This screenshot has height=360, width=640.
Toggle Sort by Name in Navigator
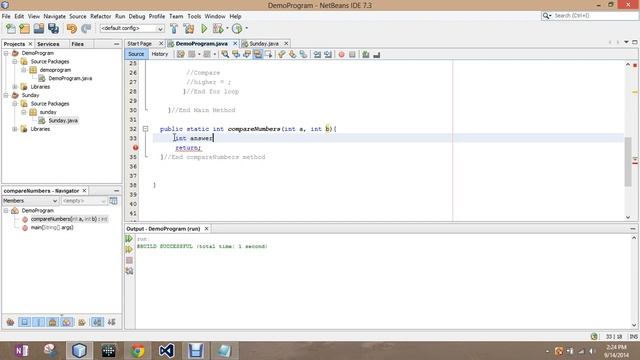(x=97, y=322)
